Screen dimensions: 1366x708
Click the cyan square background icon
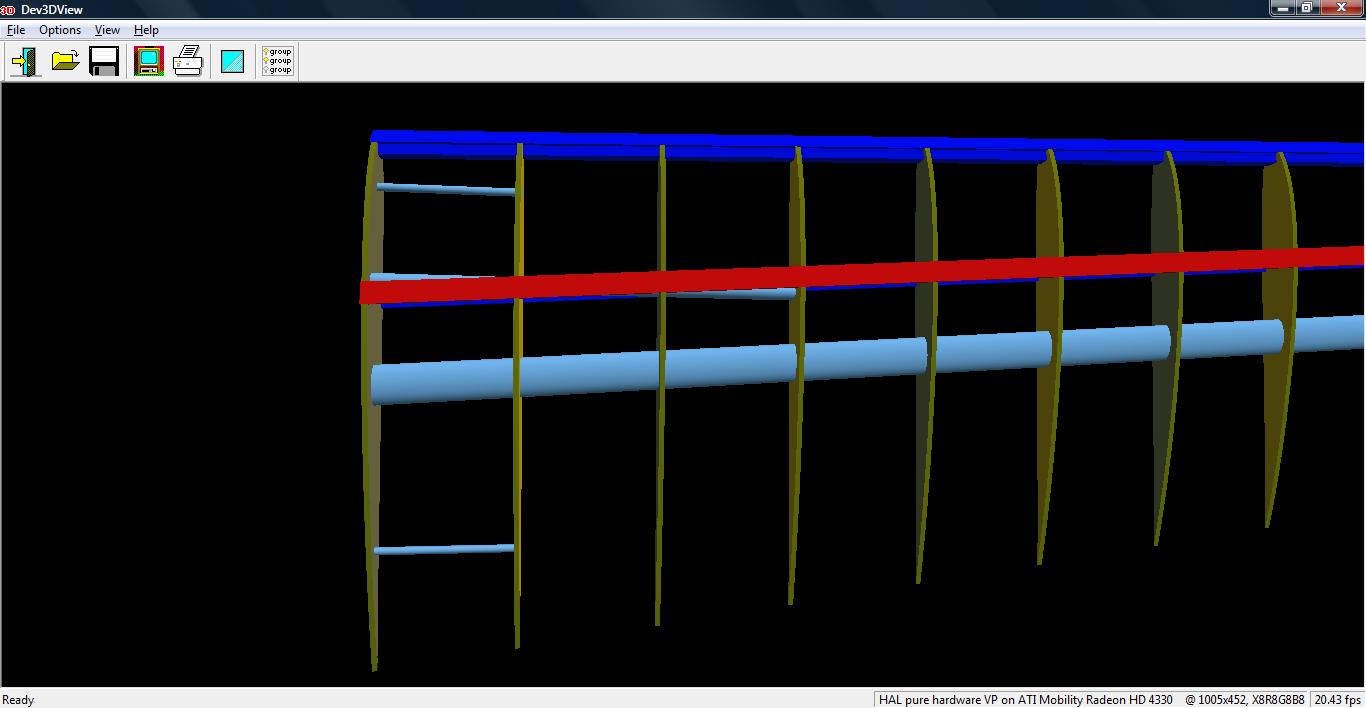232,62
